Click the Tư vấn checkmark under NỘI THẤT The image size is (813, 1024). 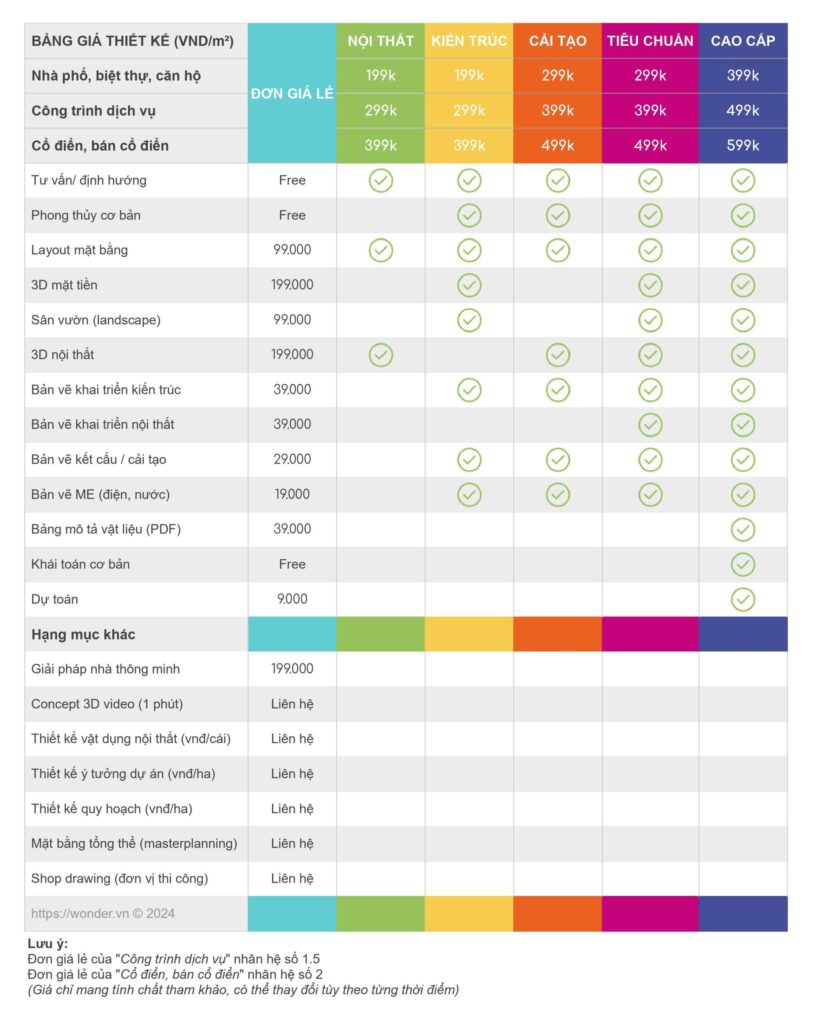pyautogui.click(x=381, y=181)
